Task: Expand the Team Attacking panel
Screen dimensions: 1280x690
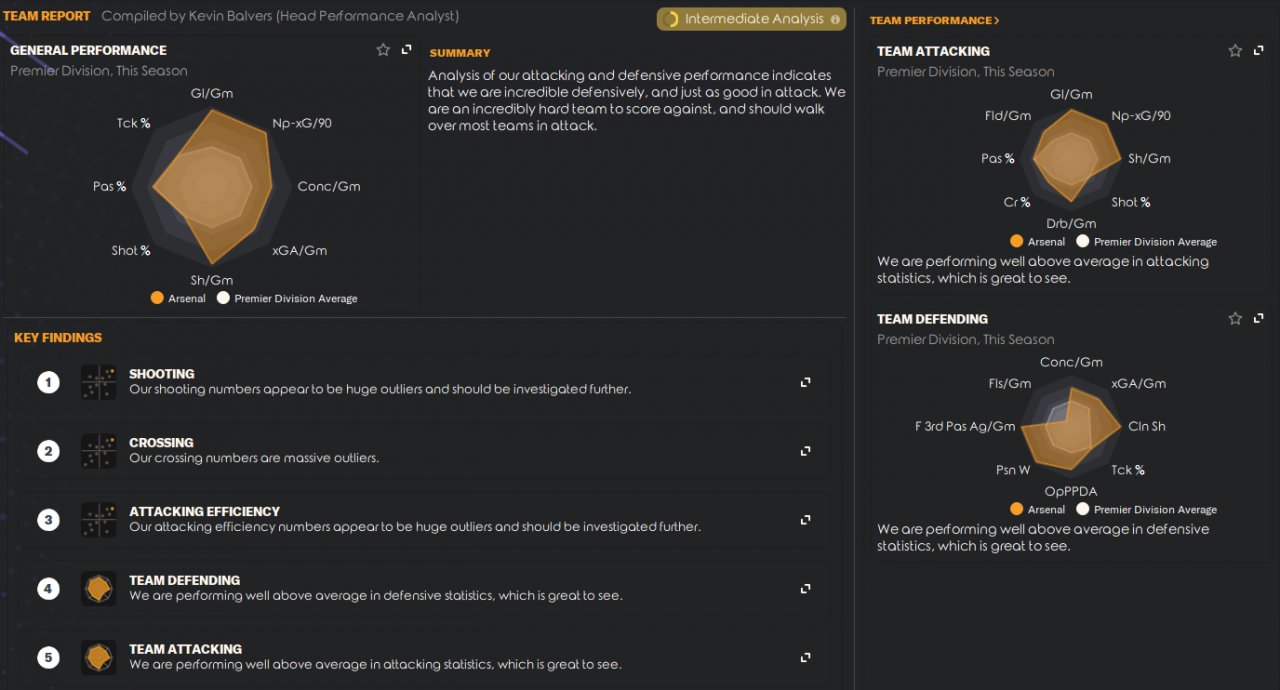Action: [1259, 51]
